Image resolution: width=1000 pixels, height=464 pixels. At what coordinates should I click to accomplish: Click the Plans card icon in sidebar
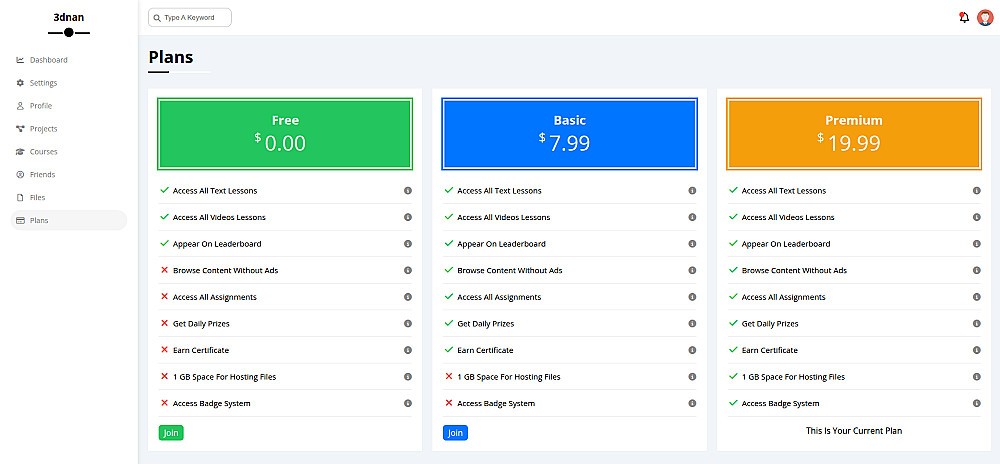point(20,221)
